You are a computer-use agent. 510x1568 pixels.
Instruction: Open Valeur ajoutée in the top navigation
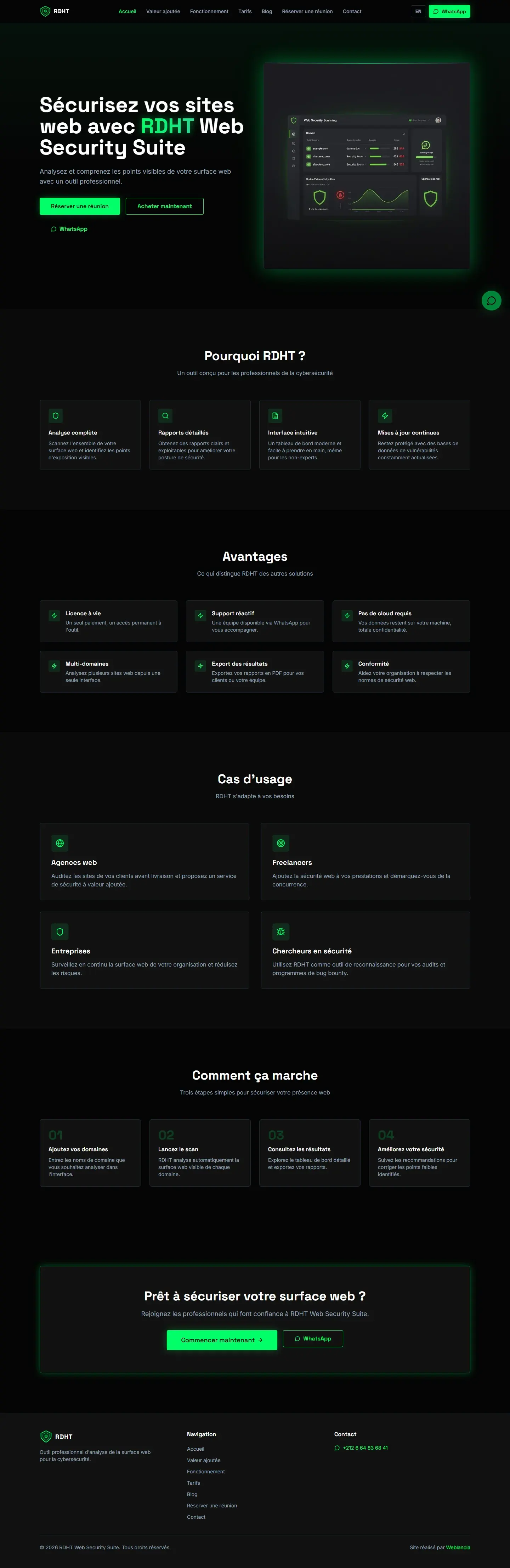coord(163,12)
